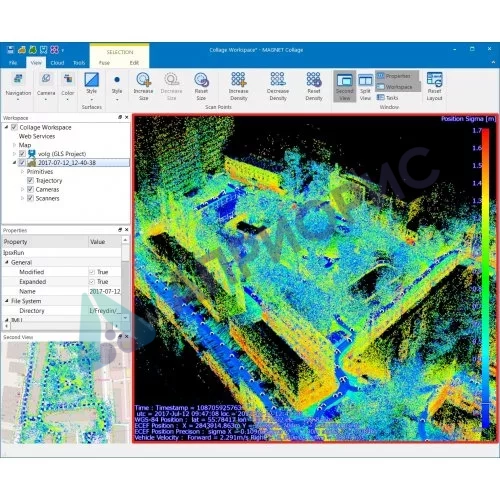Float the Workspace panel with the pin icon
The image size is (500, 500).
point(120,117)
